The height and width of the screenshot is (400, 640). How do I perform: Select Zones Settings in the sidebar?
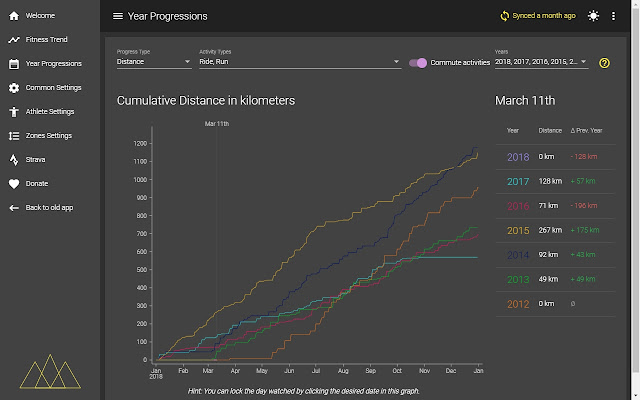click(48, 136)
